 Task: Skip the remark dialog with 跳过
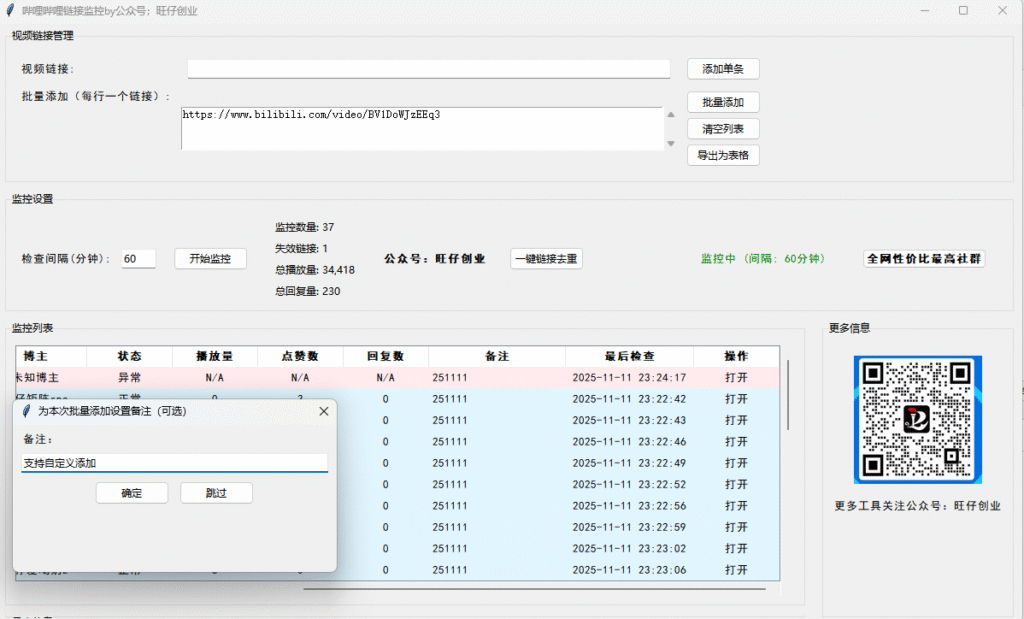(216, 493)
